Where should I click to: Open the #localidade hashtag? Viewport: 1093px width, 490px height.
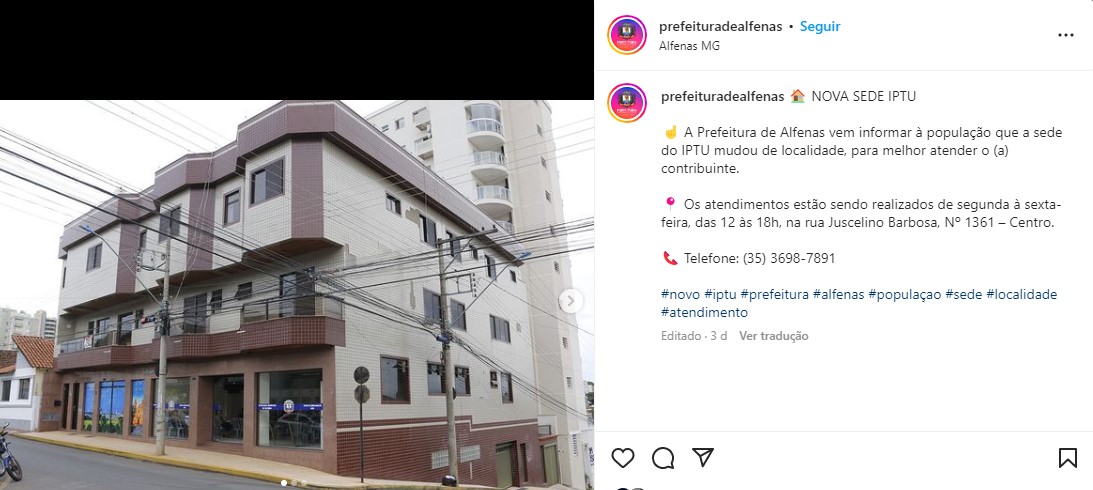(1021, 294)
